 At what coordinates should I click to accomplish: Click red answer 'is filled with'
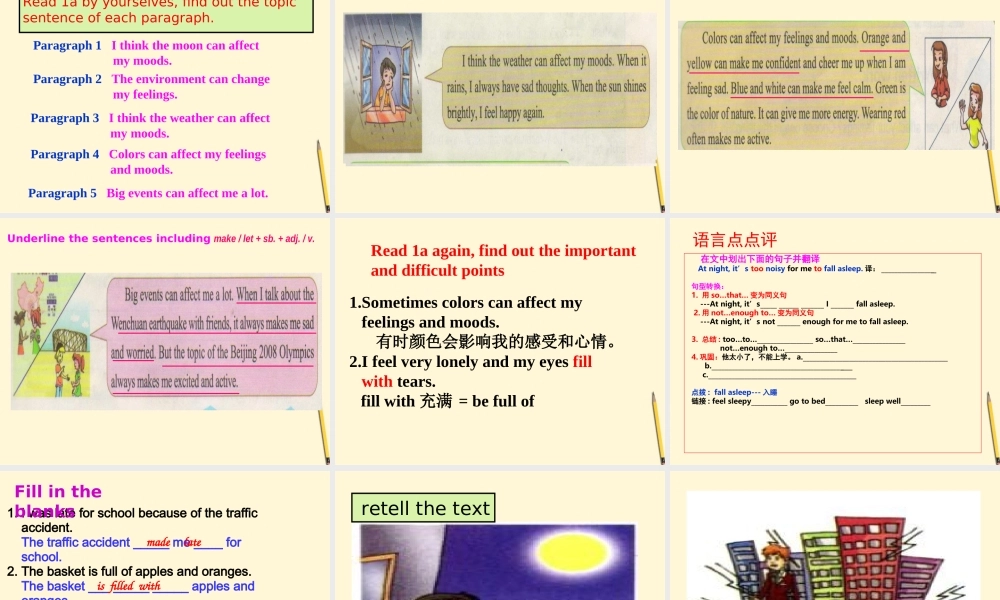(x=128, y=586)
